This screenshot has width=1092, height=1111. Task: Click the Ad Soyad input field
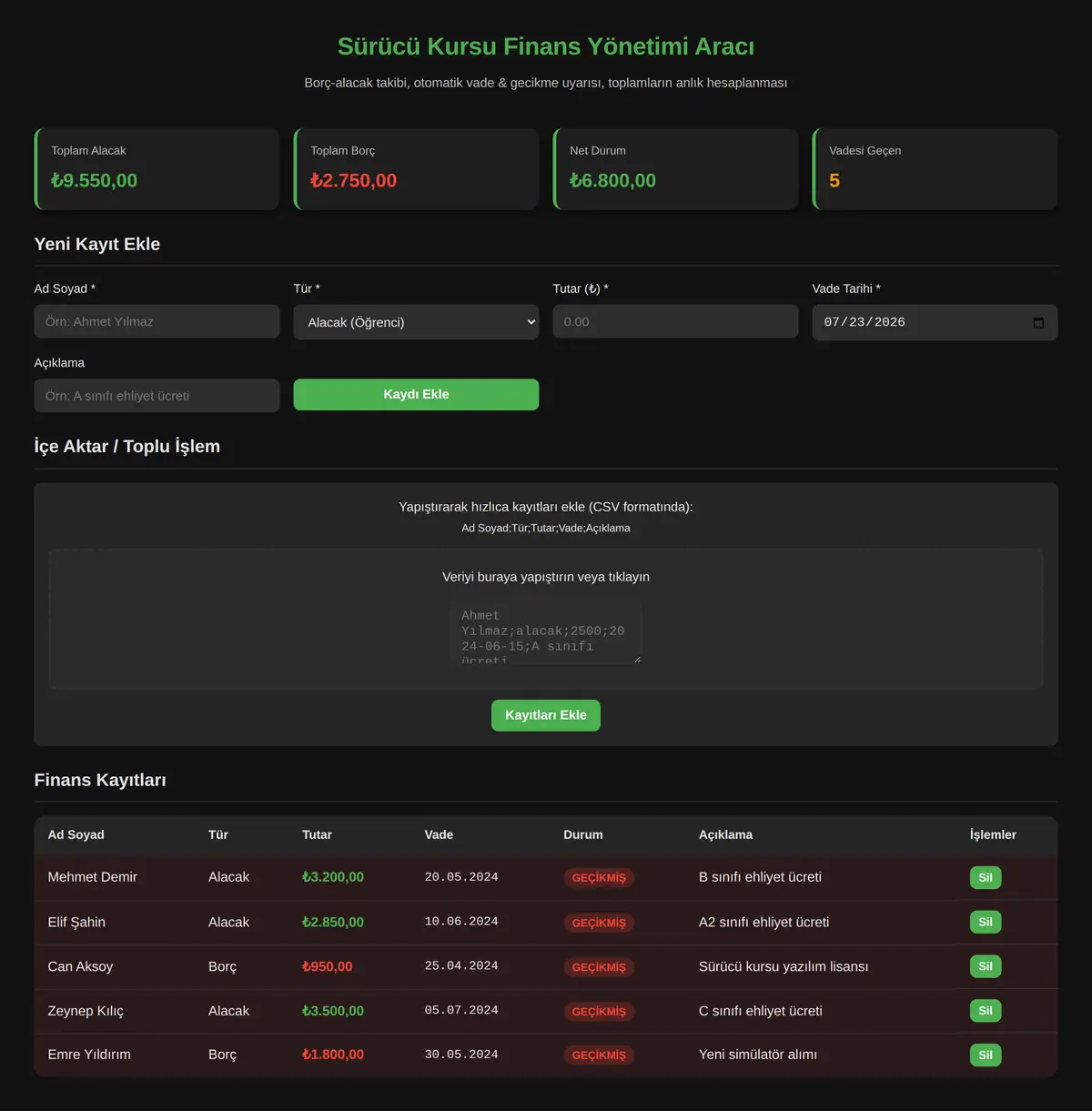point(157,321)
